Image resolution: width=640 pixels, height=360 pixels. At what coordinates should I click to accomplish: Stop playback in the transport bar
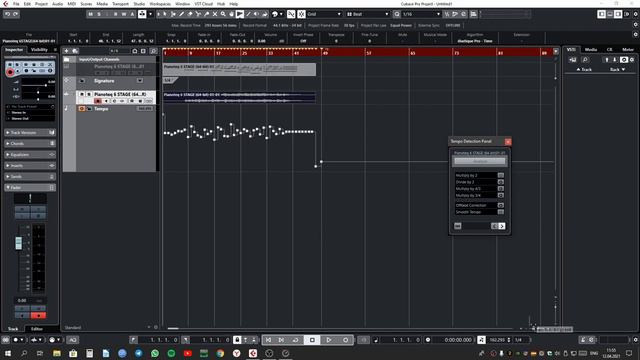pyautogui.click(x=312, y=340)
